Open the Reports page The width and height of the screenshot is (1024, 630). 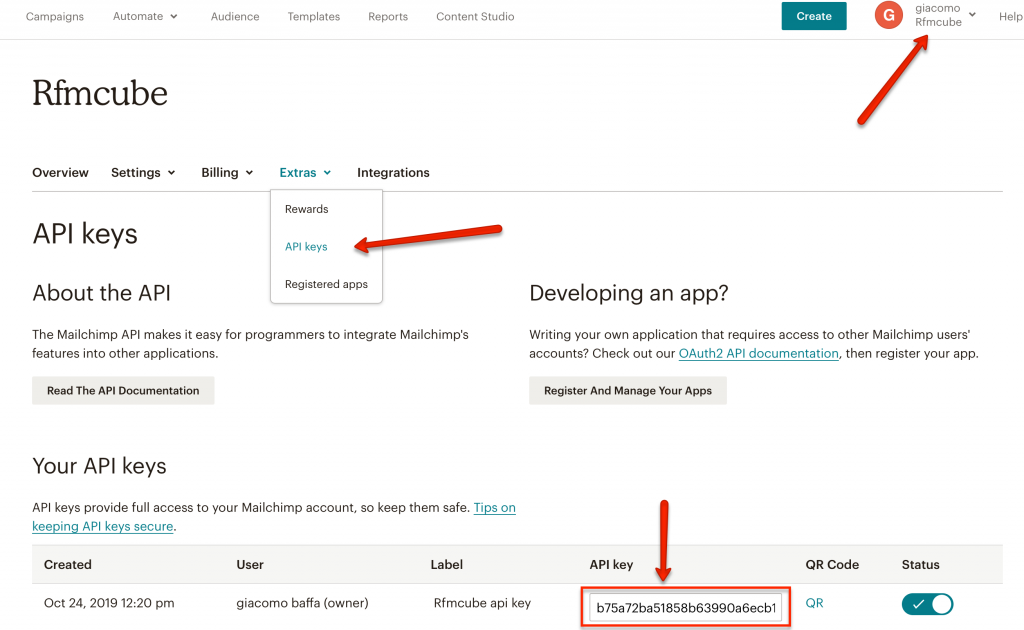388,16
